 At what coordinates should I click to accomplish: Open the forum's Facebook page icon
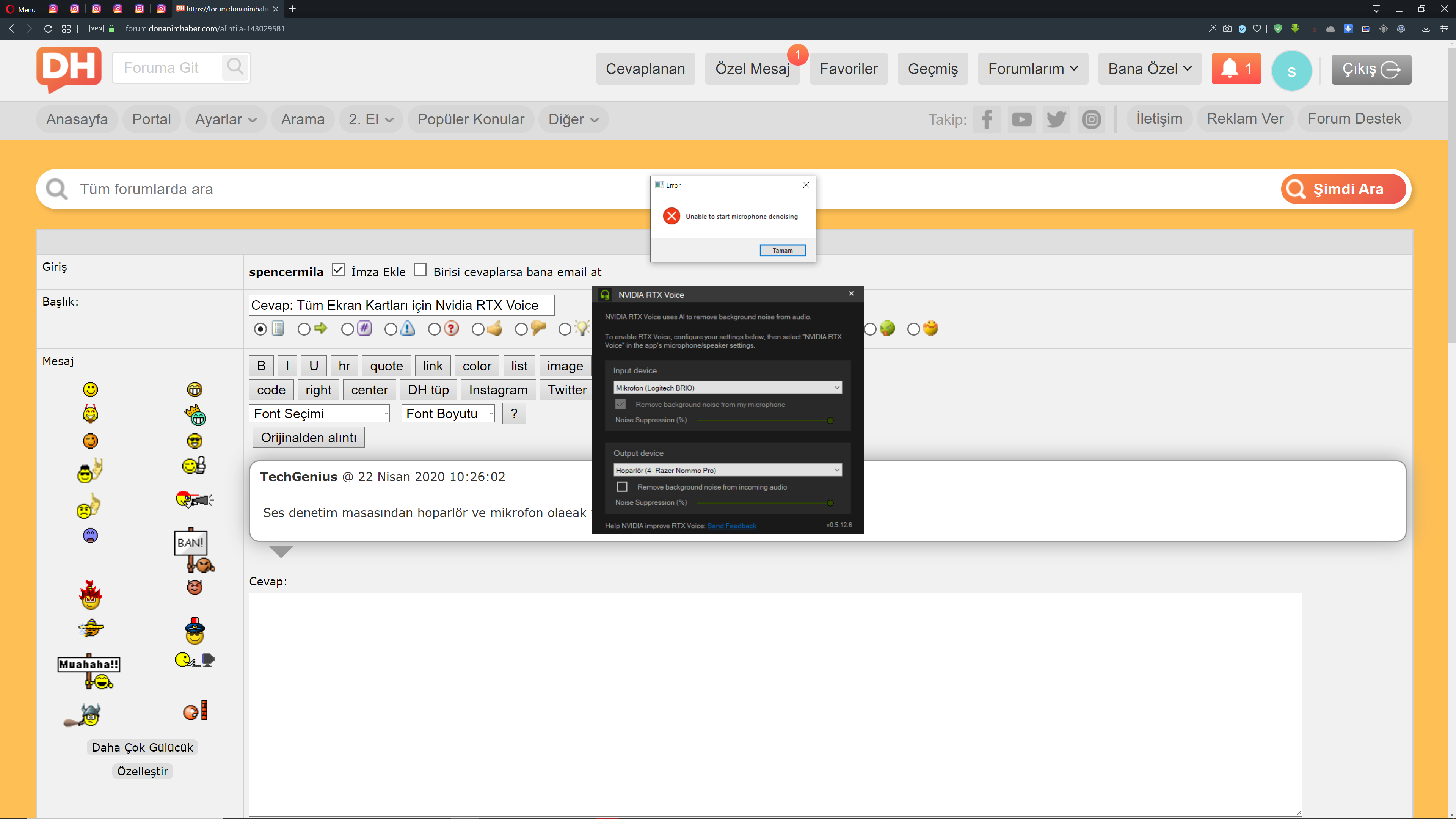tap(987, 119)
